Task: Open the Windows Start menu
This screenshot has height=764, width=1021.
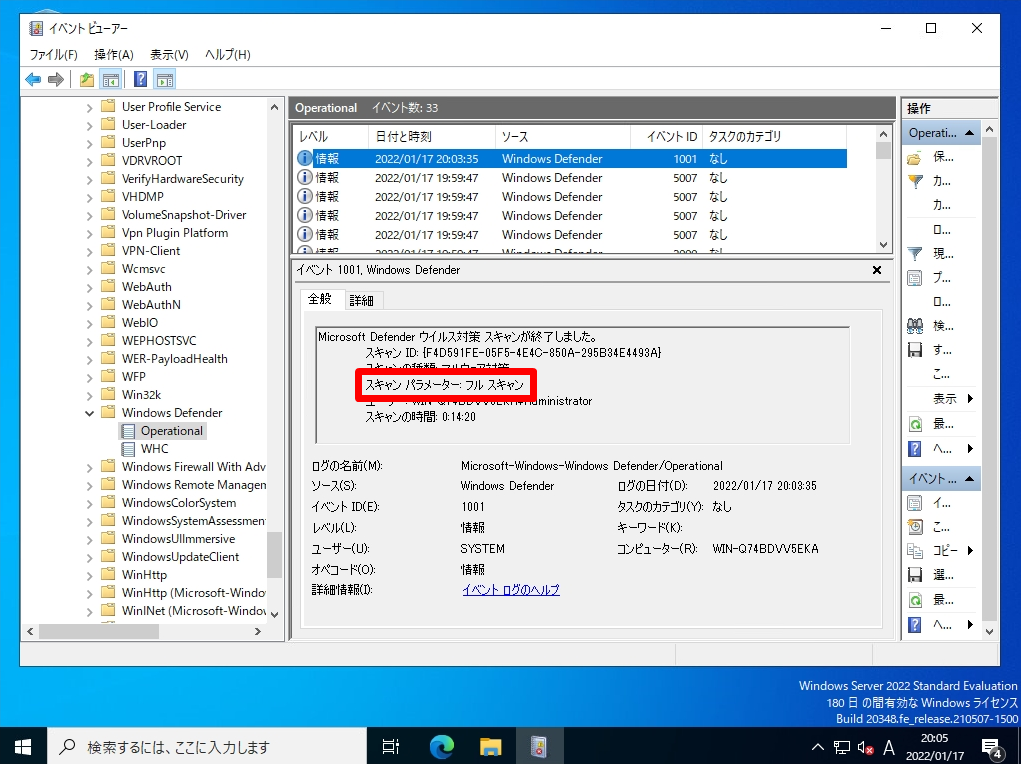Action: coord(23,746)
